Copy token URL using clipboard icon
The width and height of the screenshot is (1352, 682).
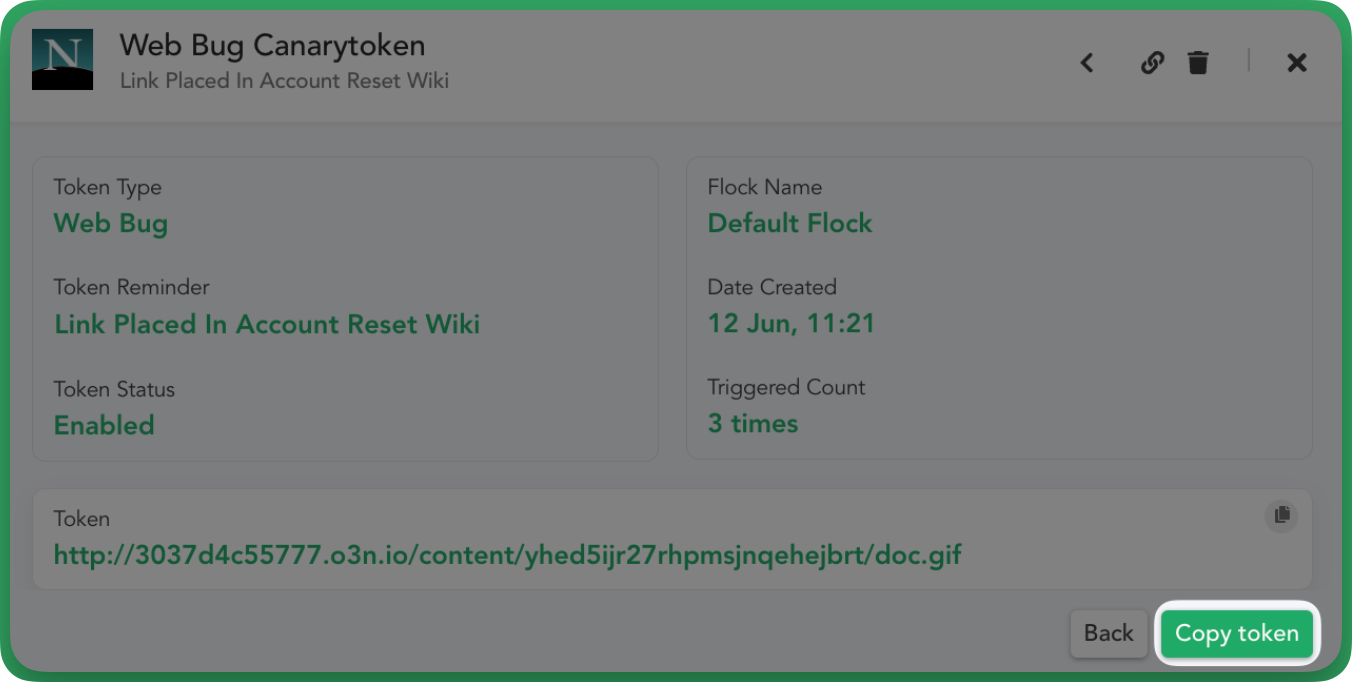click(1282, 515)
